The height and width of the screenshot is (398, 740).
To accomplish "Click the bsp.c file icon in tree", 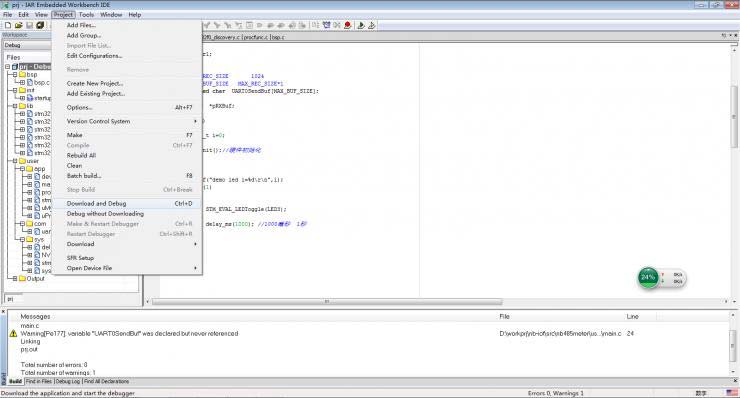I will tap(30, 82).
